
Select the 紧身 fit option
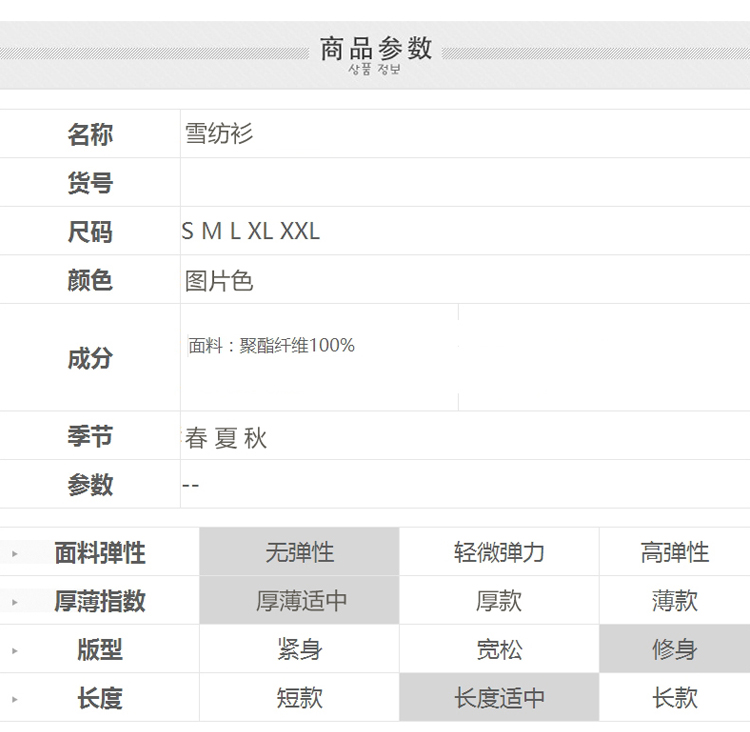point(299,649)
